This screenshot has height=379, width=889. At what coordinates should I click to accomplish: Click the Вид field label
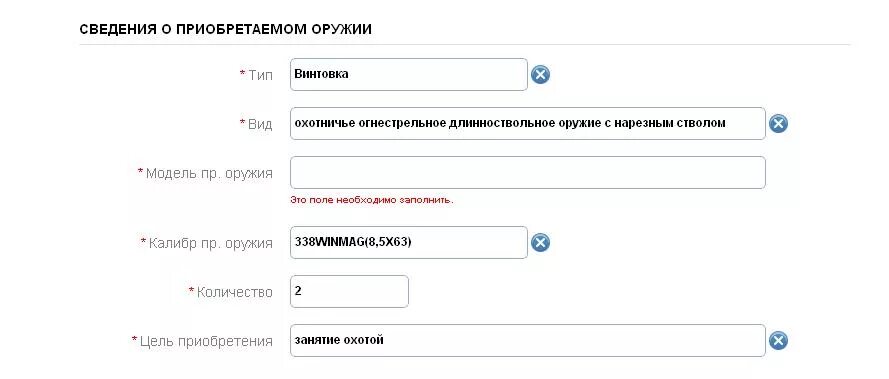coord(260,124)
